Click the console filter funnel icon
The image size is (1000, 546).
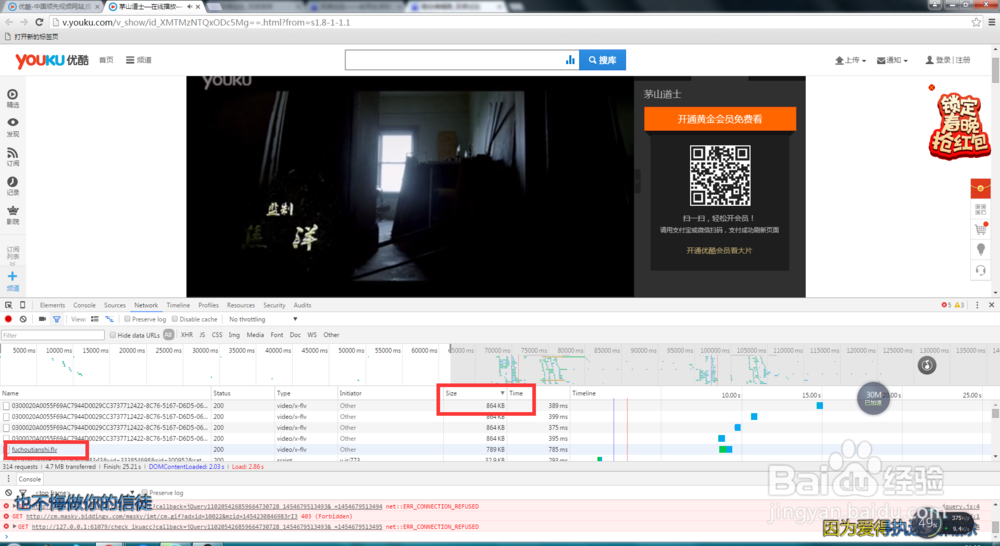23,492
